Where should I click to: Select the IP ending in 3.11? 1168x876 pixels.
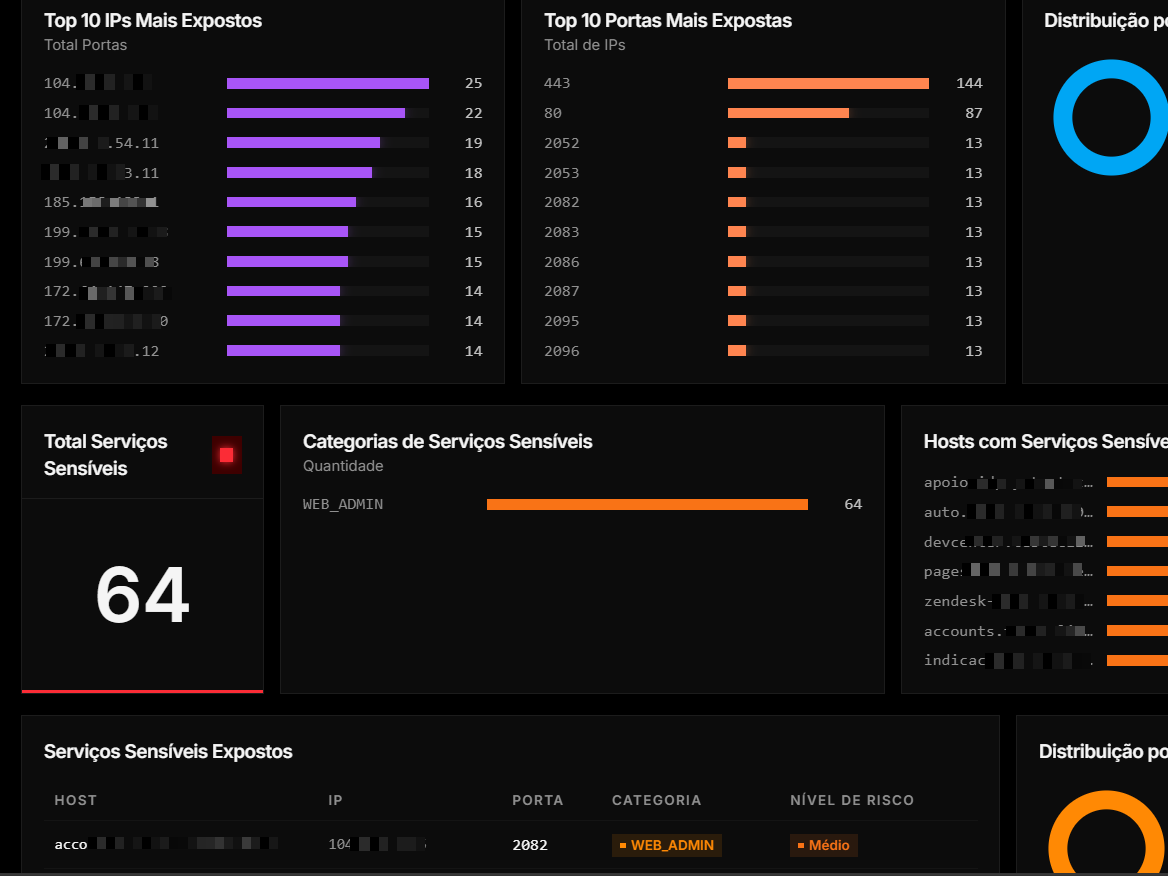coord(101,173)
